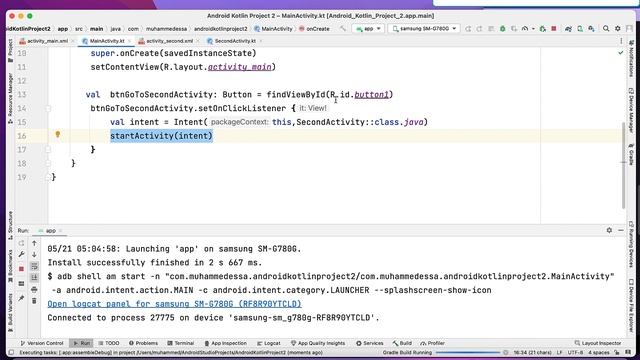Open the Gradle side panel
Screen dimensions: 640x360
point(631,154)
